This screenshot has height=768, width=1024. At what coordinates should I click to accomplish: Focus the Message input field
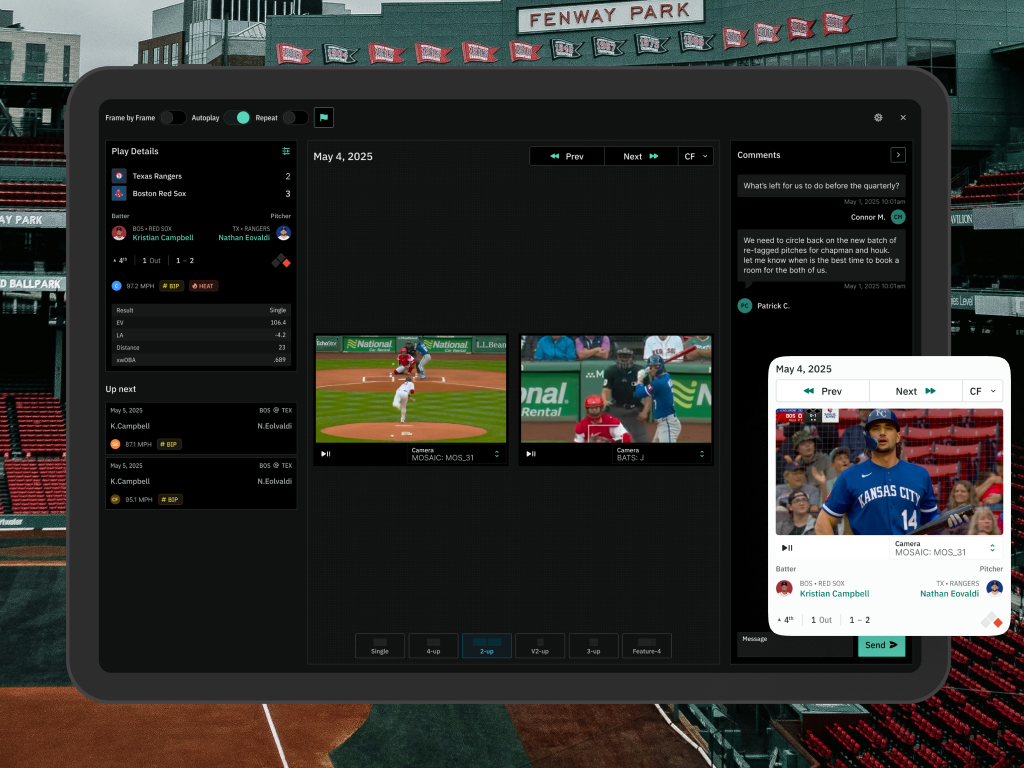coord(797,645)
